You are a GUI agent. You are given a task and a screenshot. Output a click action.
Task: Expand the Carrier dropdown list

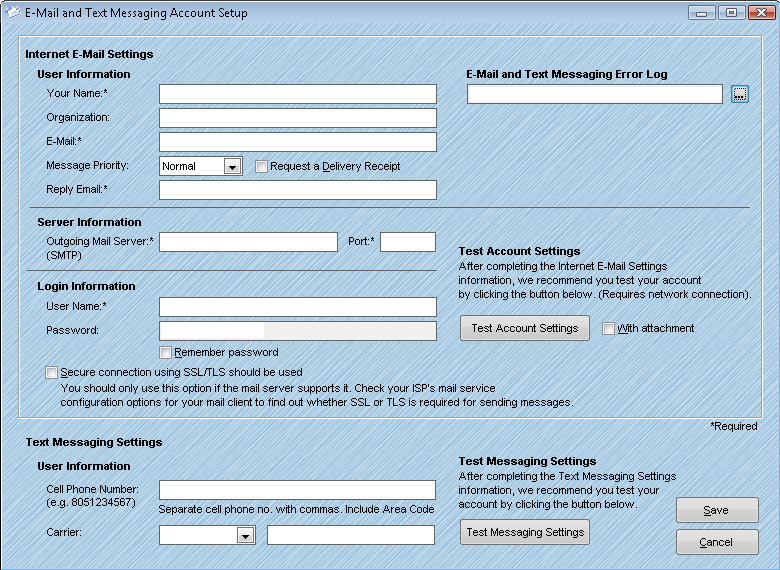[x=245, y=536]
